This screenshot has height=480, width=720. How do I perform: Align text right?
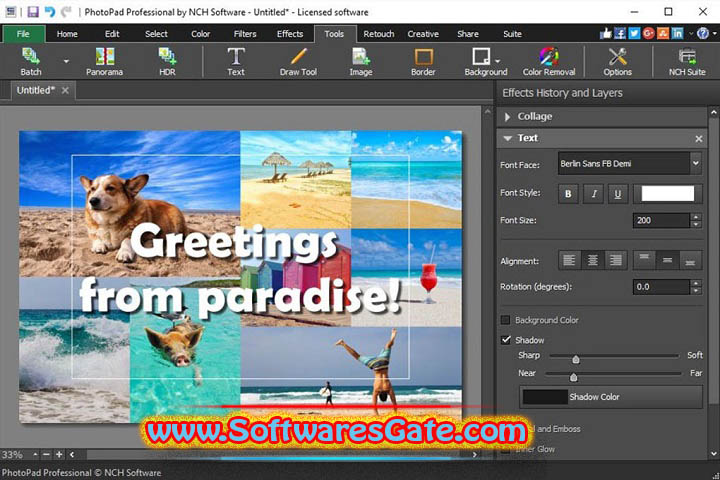(616, 260)
